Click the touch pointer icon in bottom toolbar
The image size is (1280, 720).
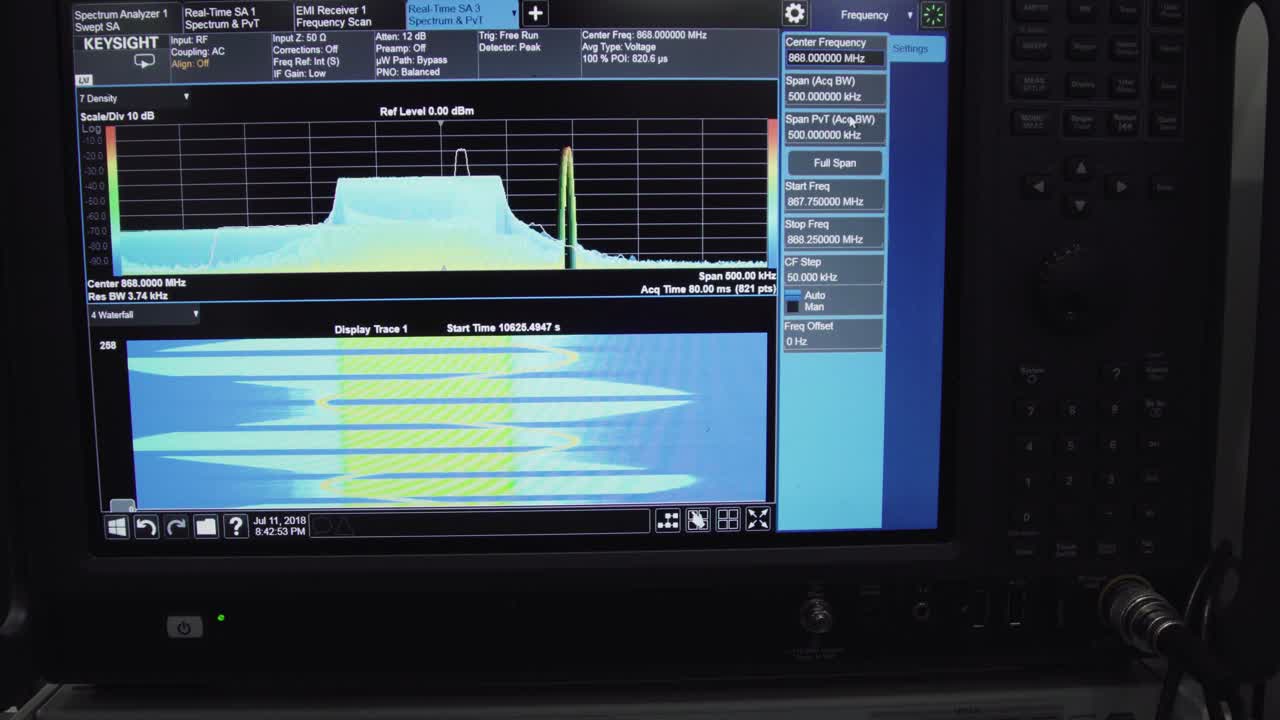pyautogui.click(x=698, y=520)
